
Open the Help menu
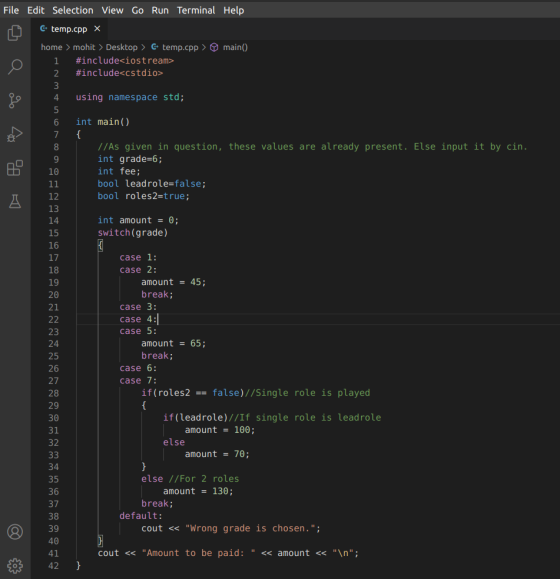click(234, 10)
